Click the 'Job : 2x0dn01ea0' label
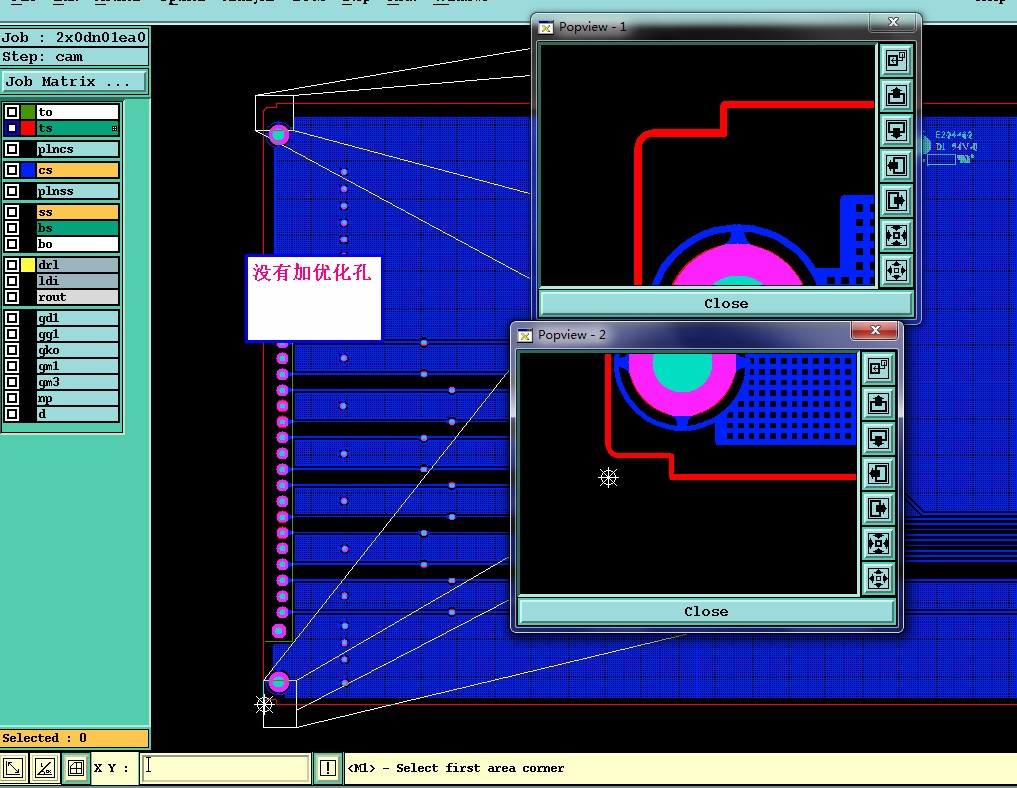 75,38
